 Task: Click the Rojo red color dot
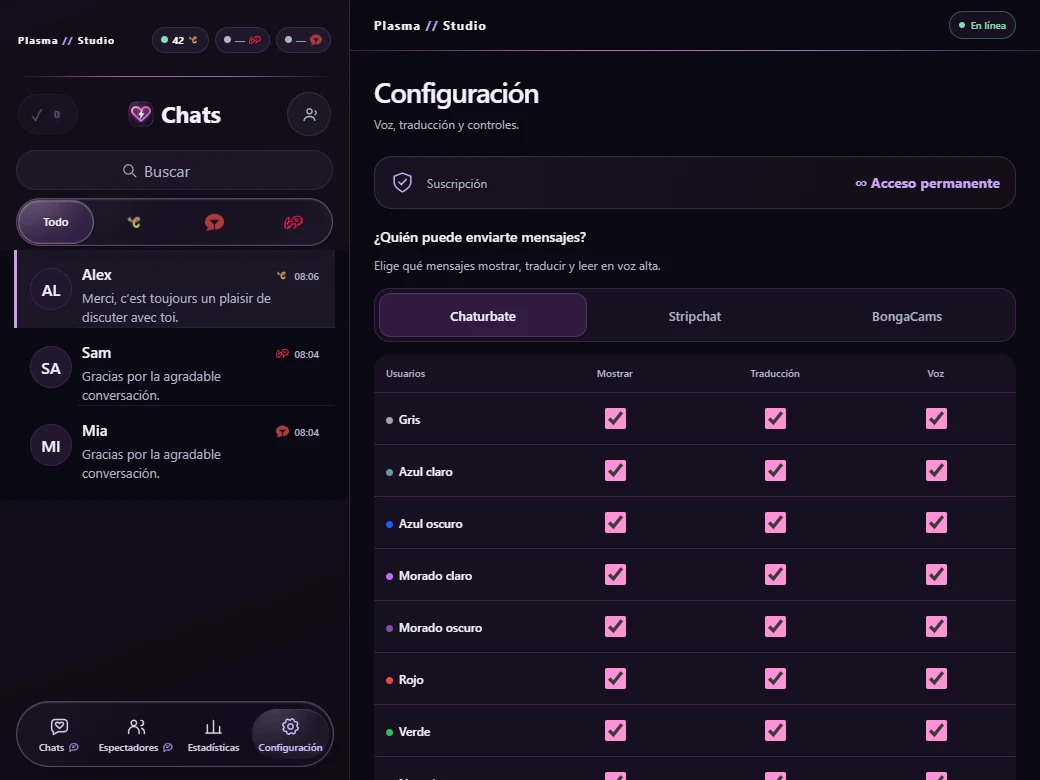pyautogui.click(x=389, y=680)
